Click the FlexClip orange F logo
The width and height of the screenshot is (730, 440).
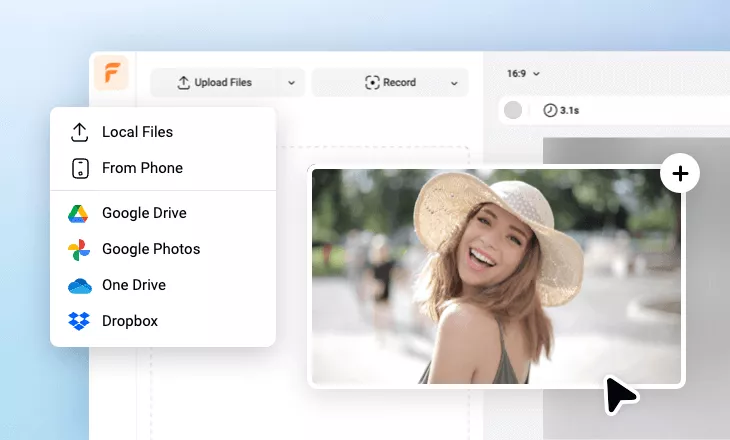click(111, 75)
